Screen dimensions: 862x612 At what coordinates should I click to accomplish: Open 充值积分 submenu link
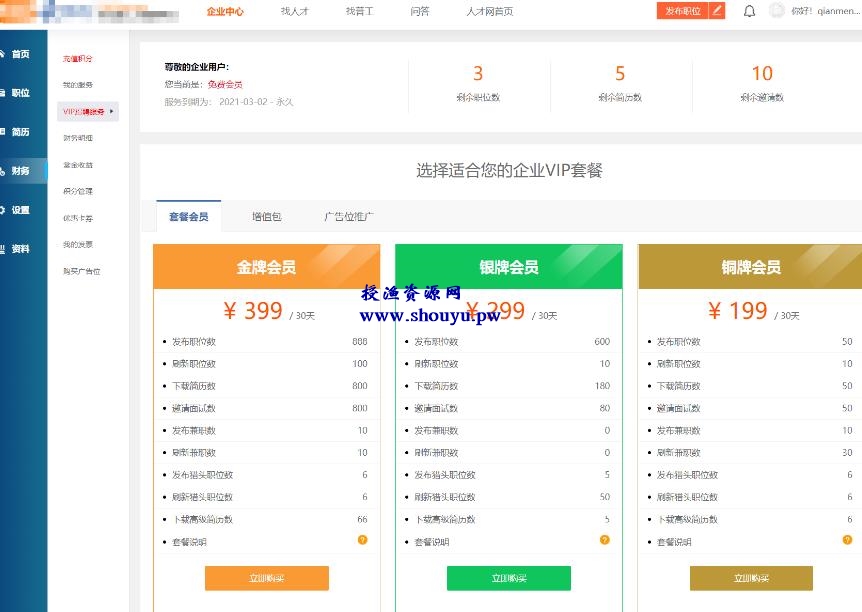pos(78,58)
